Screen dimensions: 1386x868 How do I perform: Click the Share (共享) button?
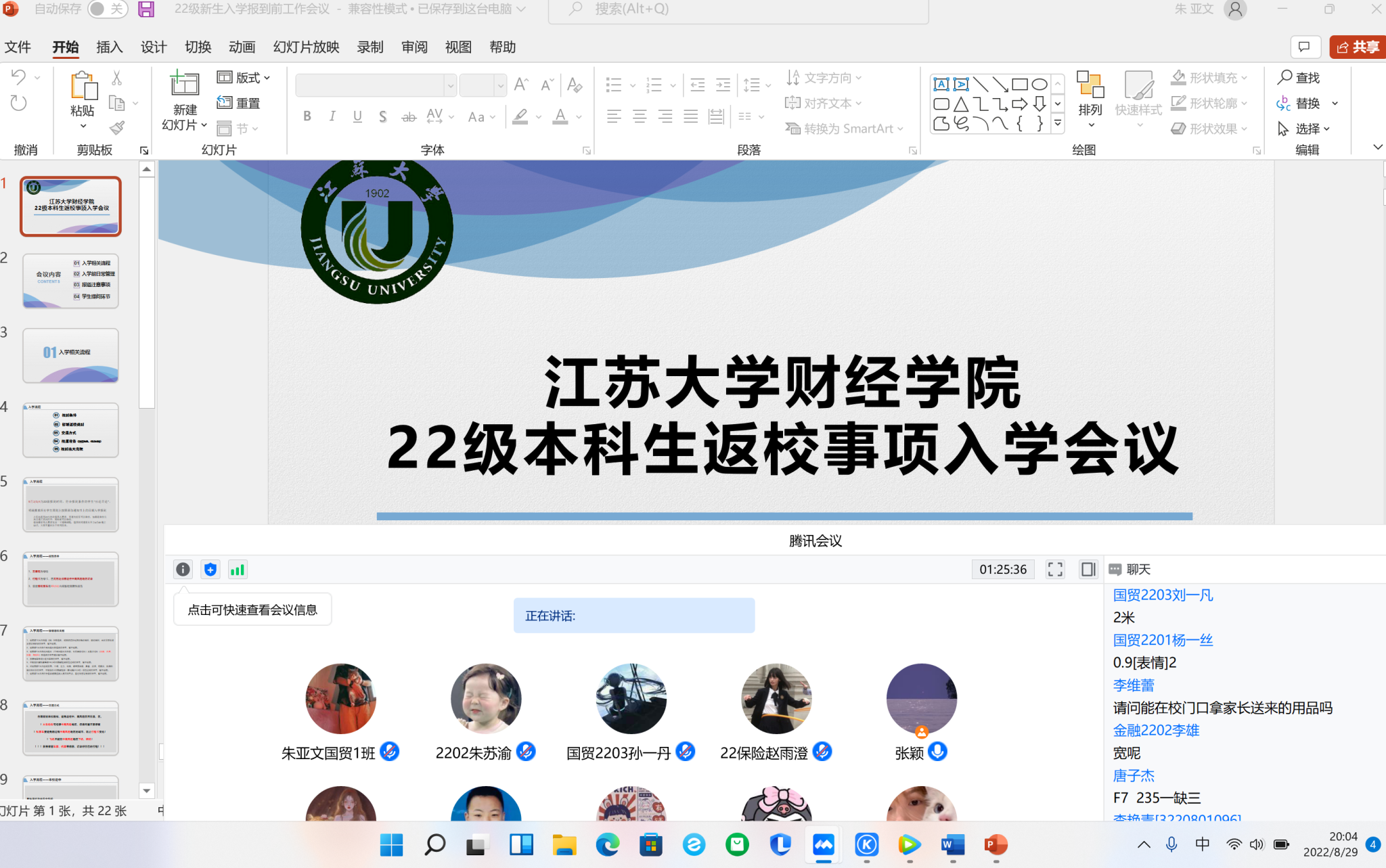[x=1358, y=47]
